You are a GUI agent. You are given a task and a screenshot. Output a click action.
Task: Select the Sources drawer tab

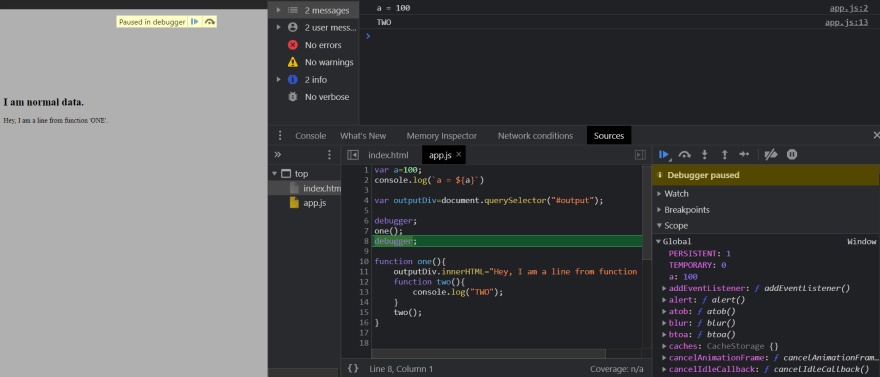(609, 136)
